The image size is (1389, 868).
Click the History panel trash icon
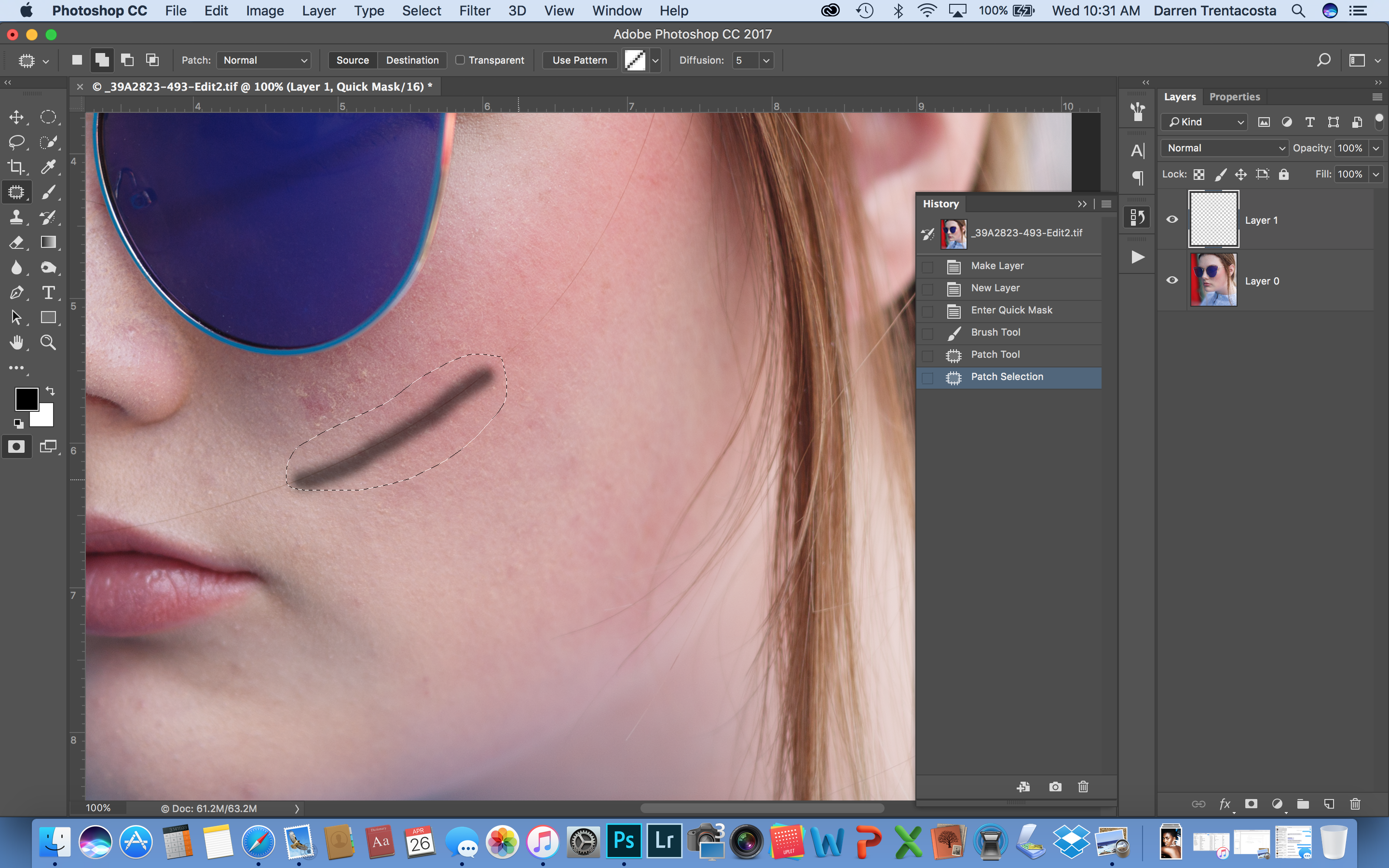pyautogui.click(x=1083, y=787)
